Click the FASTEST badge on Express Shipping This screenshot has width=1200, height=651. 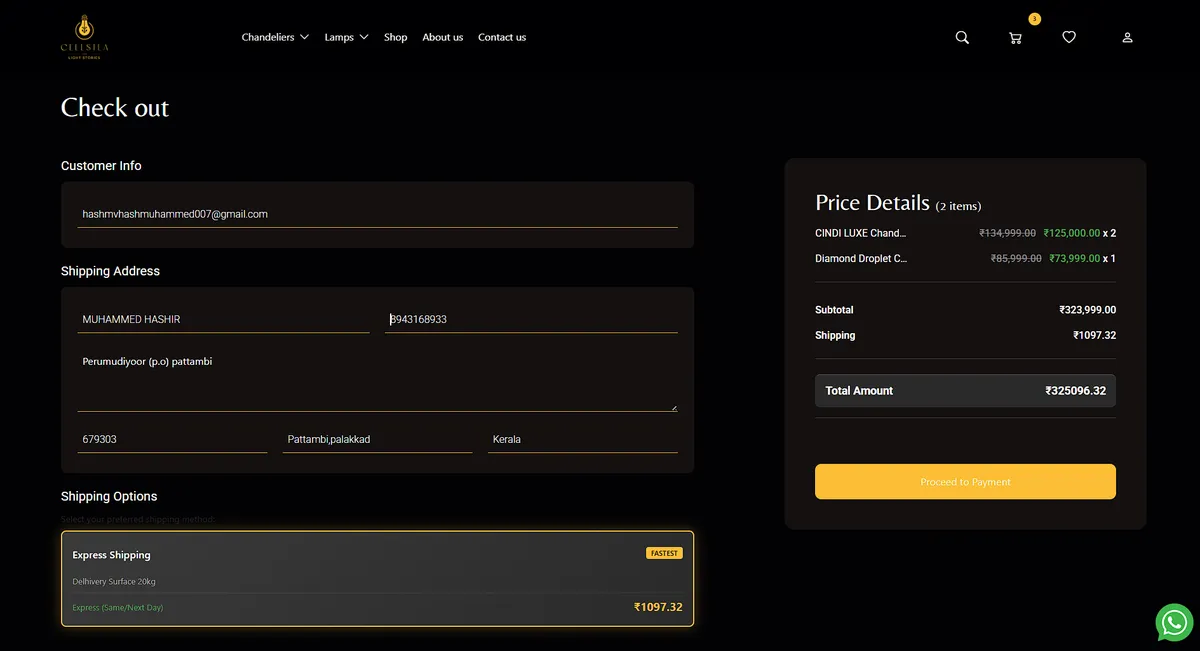[664, 553]
